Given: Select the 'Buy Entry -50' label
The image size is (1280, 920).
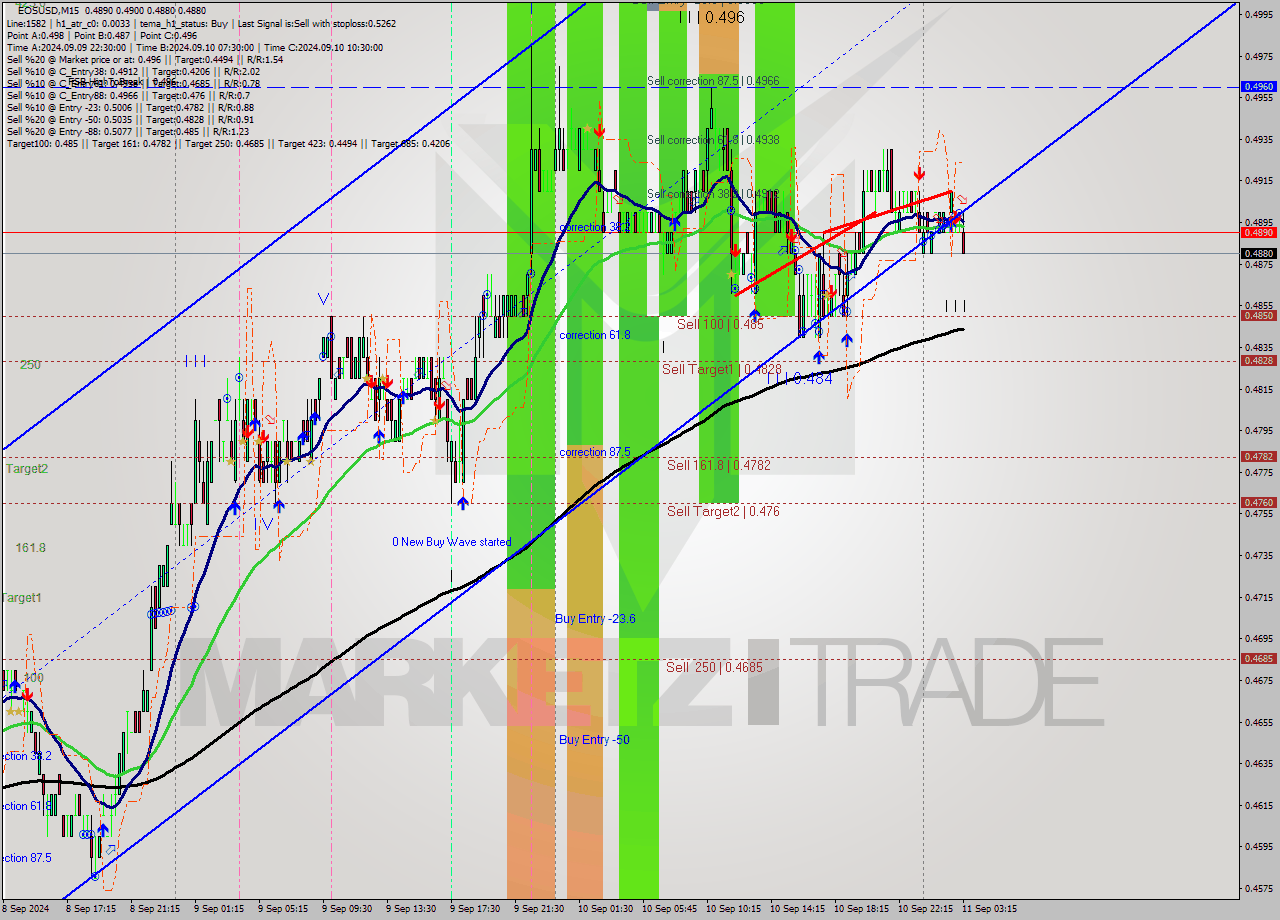Looking at the screenshot, I should click(x=594, y=740).
